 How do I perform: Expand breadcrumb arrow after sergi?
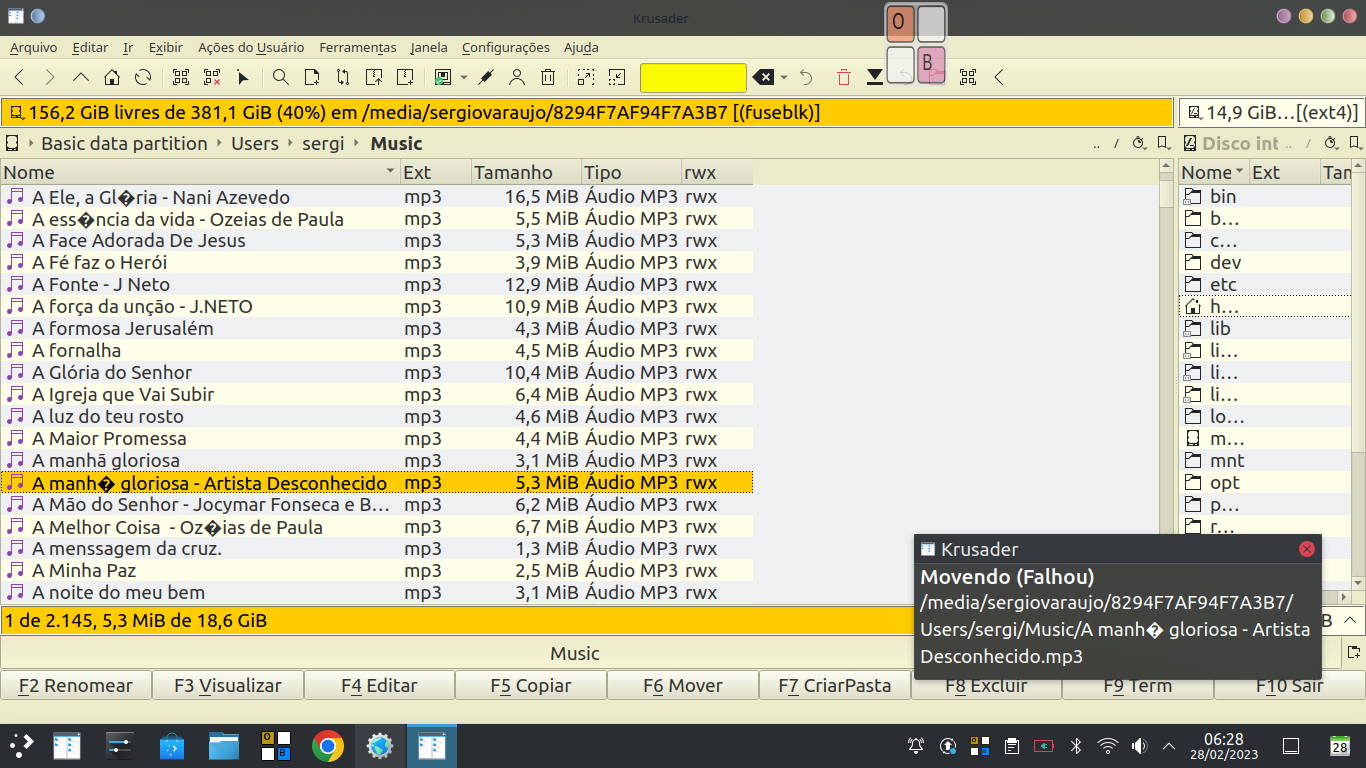click(x=358, y=144)
